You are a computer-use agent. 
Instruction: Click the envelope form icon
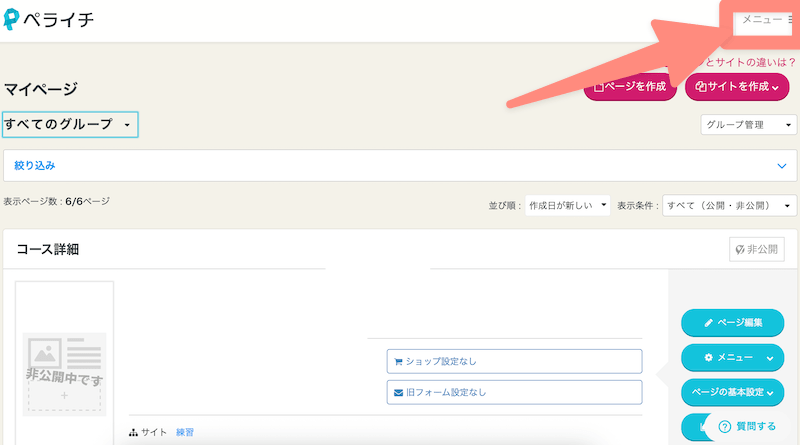[397, 392]
